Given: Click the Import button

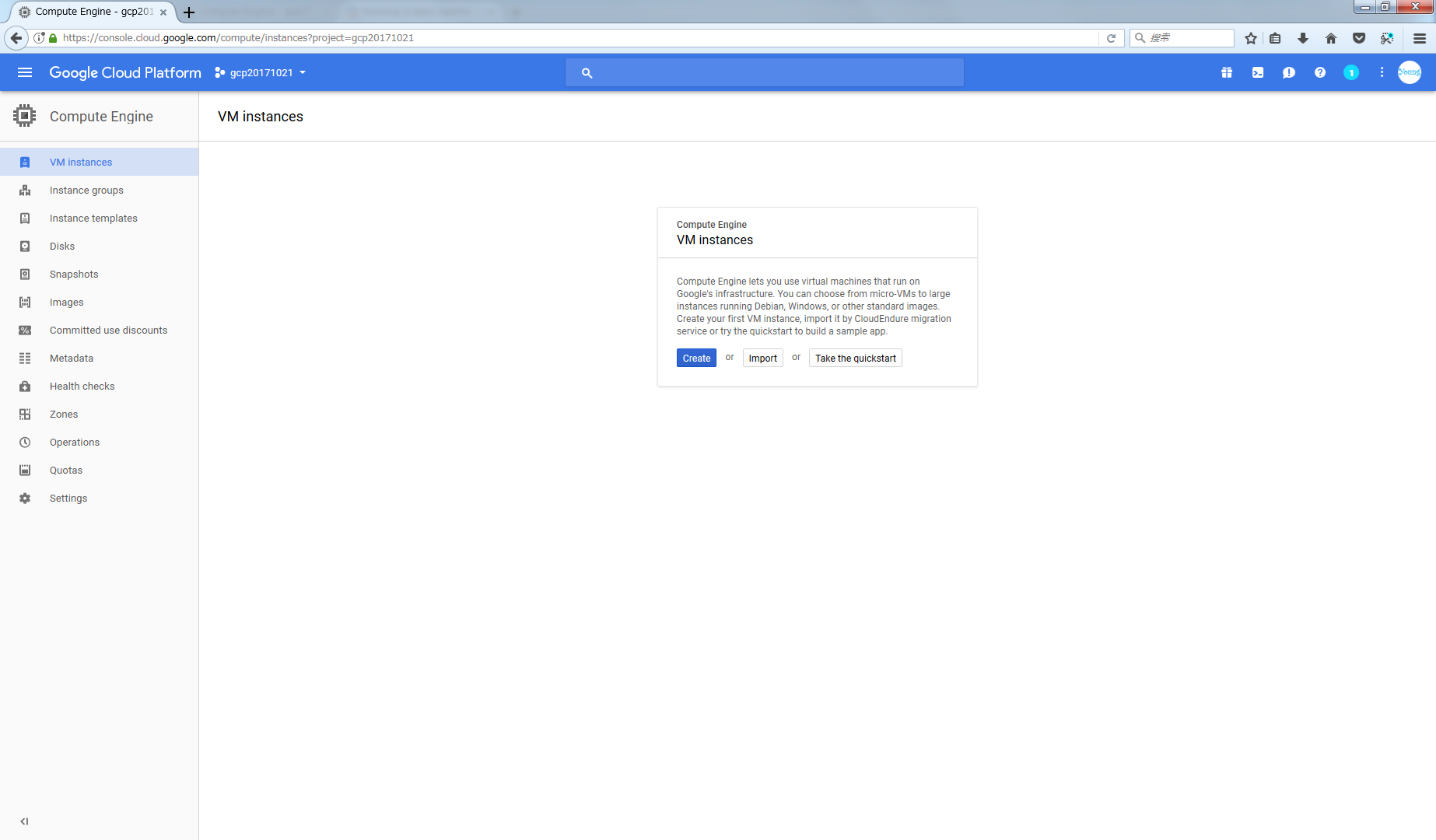Looking at the screenshot, I should [x=762, y=358].
